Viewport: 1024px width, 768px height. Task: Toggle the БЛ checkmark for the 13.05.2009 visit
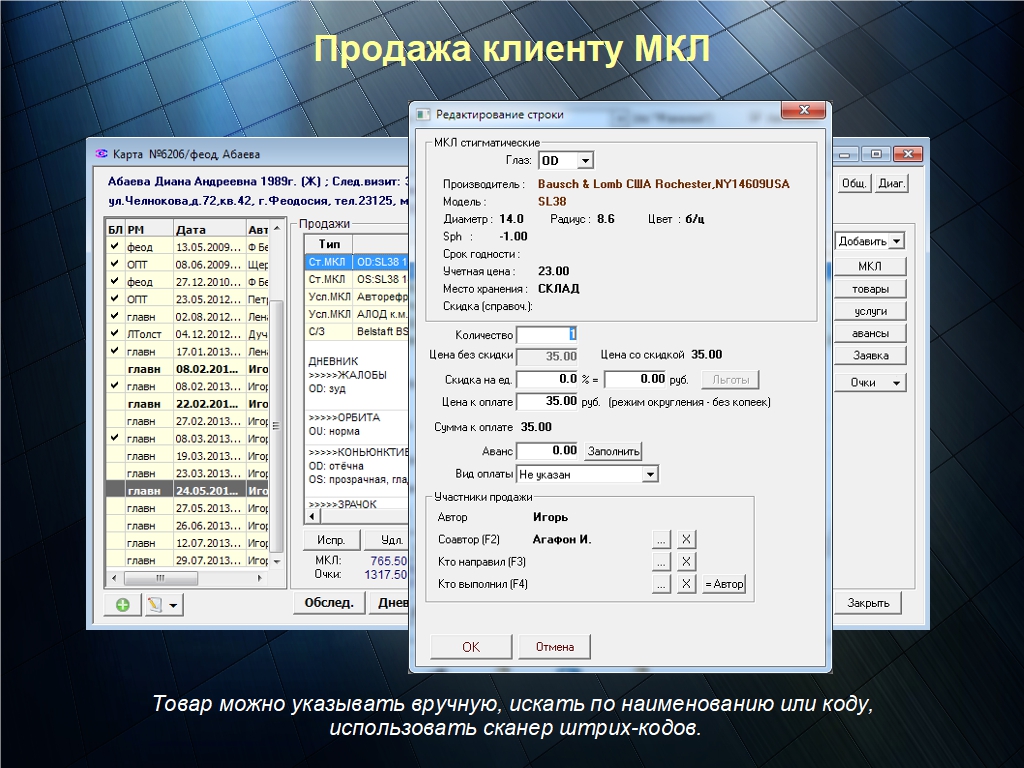[114, 246]
